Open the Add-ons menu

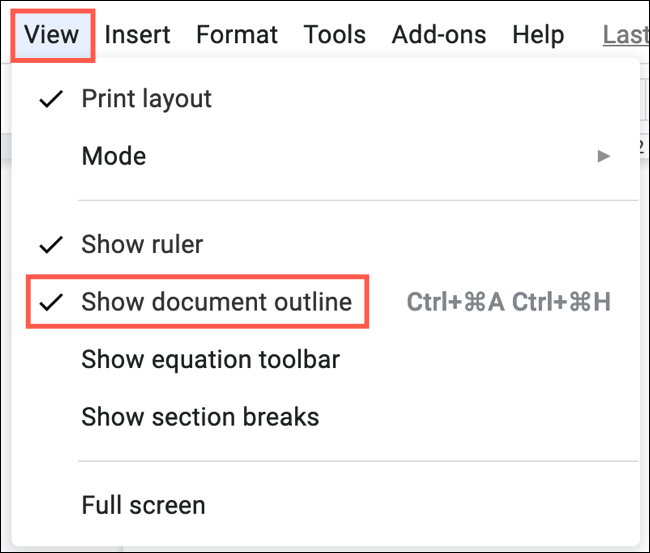tap(439, 35)
